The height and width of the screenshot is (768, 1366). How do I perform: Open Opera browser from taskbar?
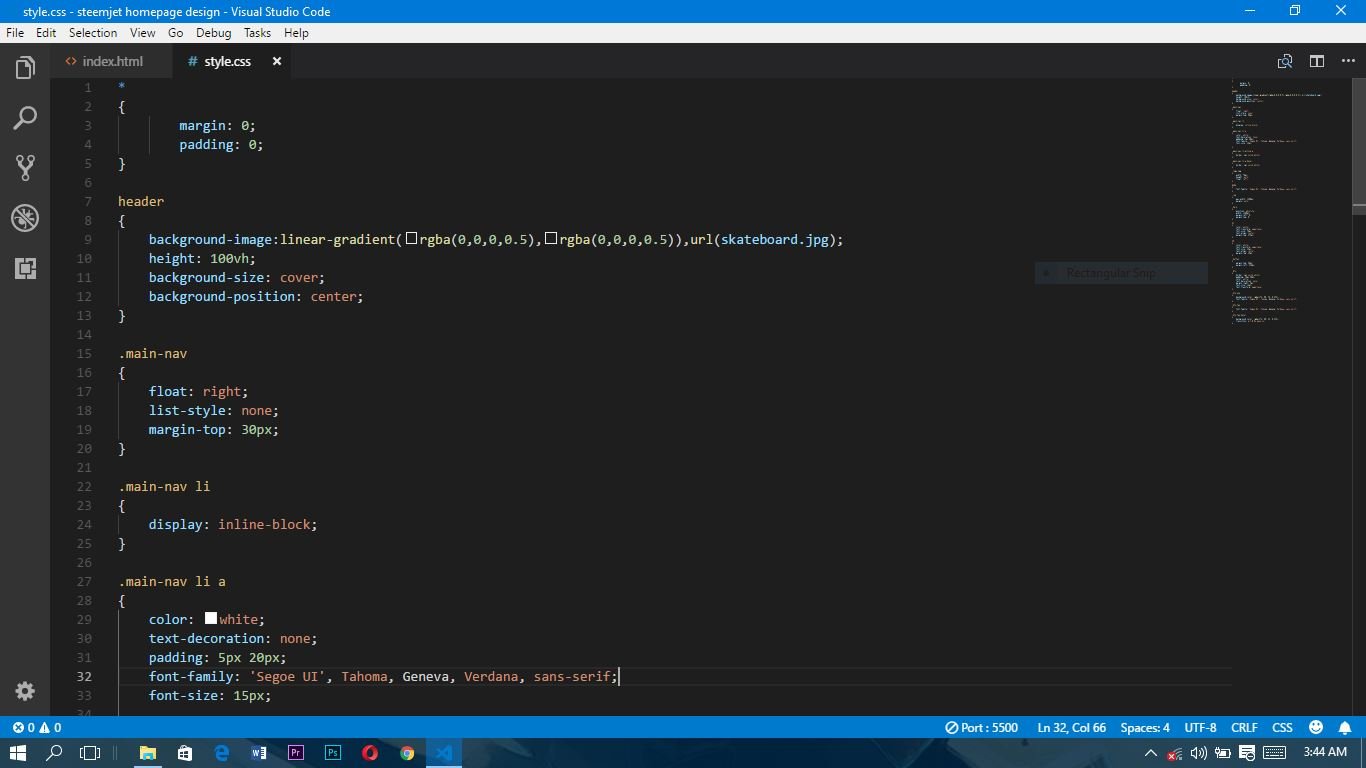(370, 753)
